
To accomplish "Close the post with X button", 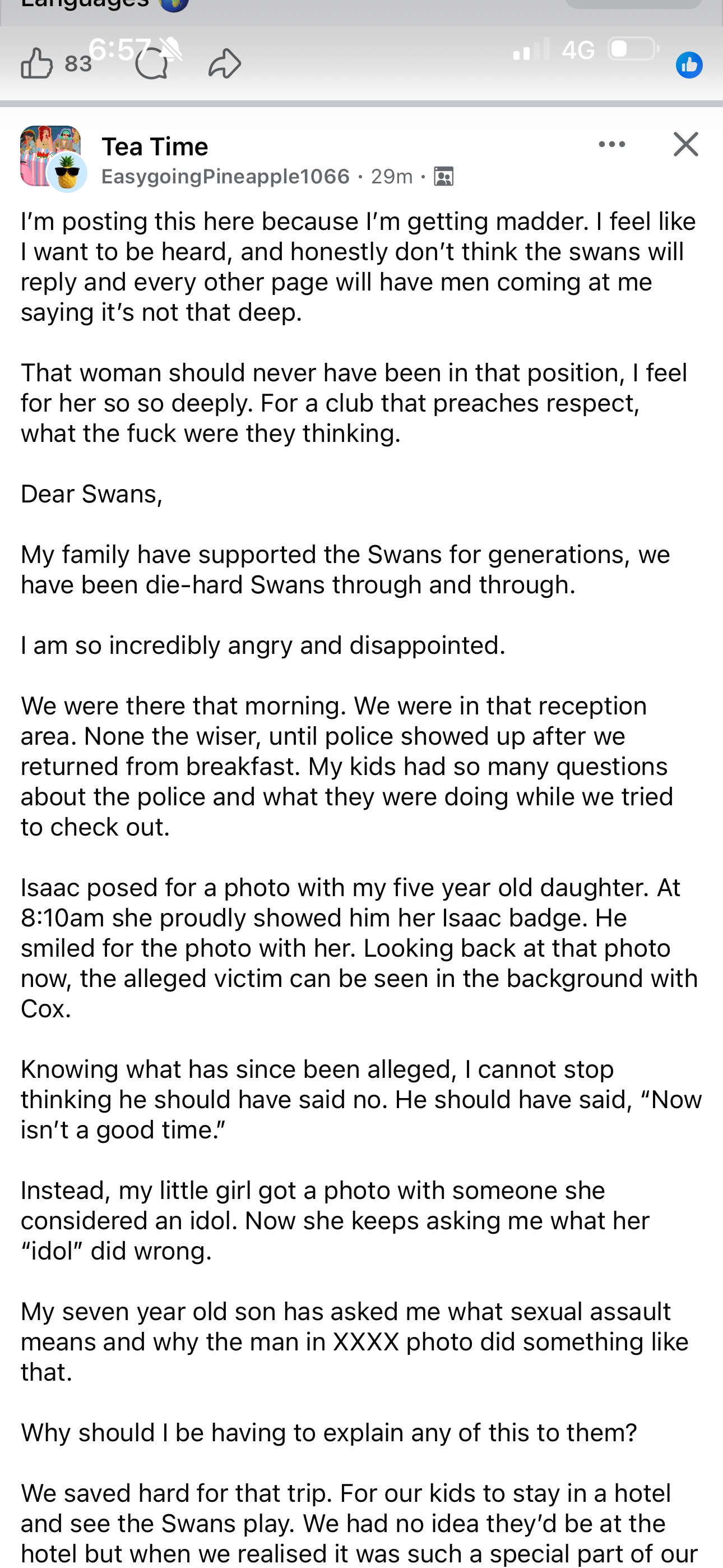I will [686, 144].
